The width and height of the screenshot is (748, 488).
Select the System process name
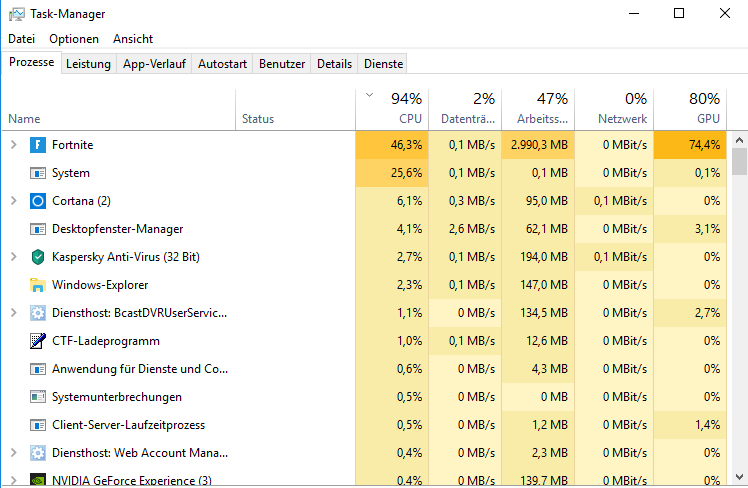point(71,173)
